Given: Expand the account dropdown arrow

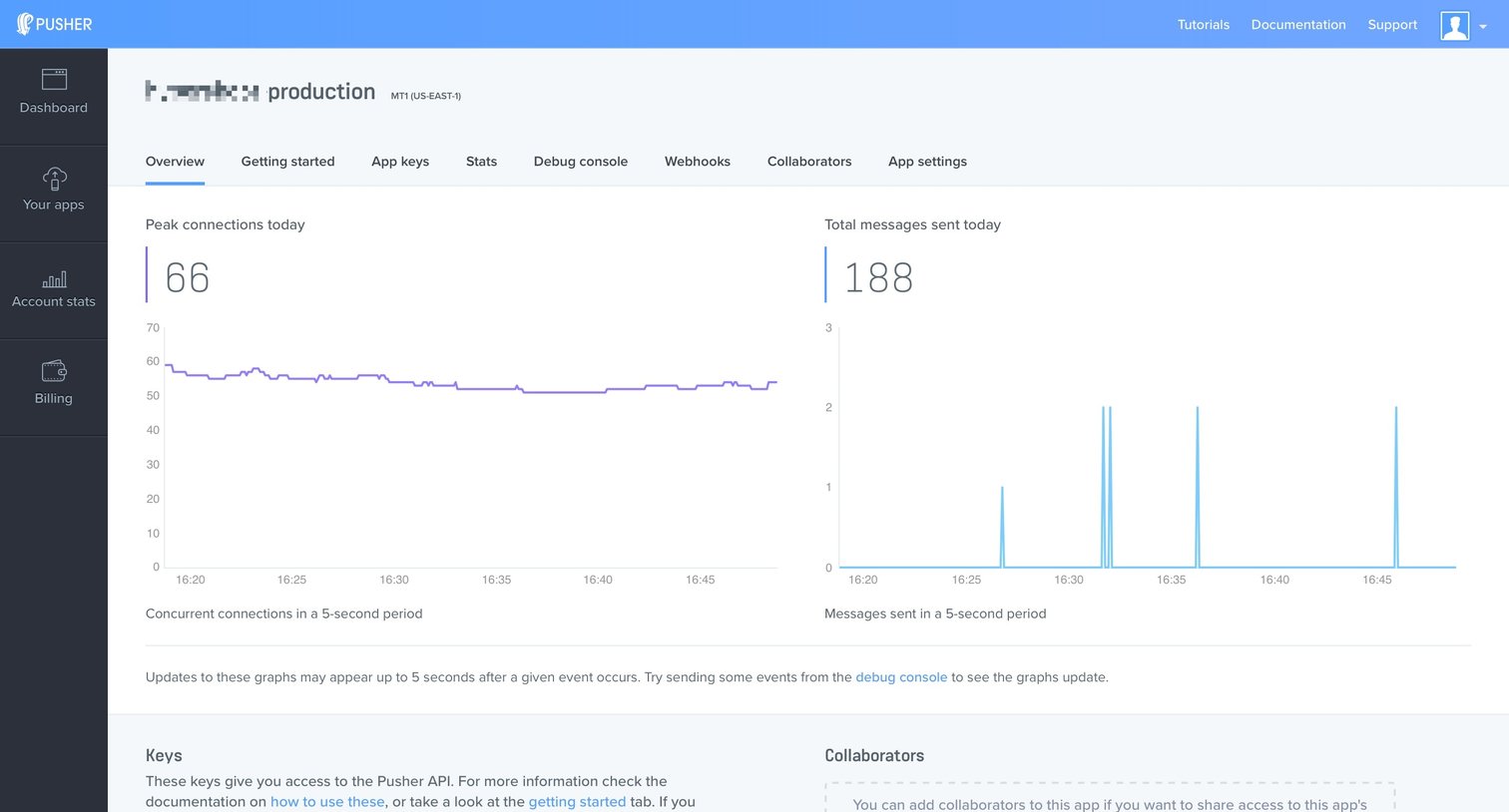Looking at the screenshot, I should point(1483,27).
